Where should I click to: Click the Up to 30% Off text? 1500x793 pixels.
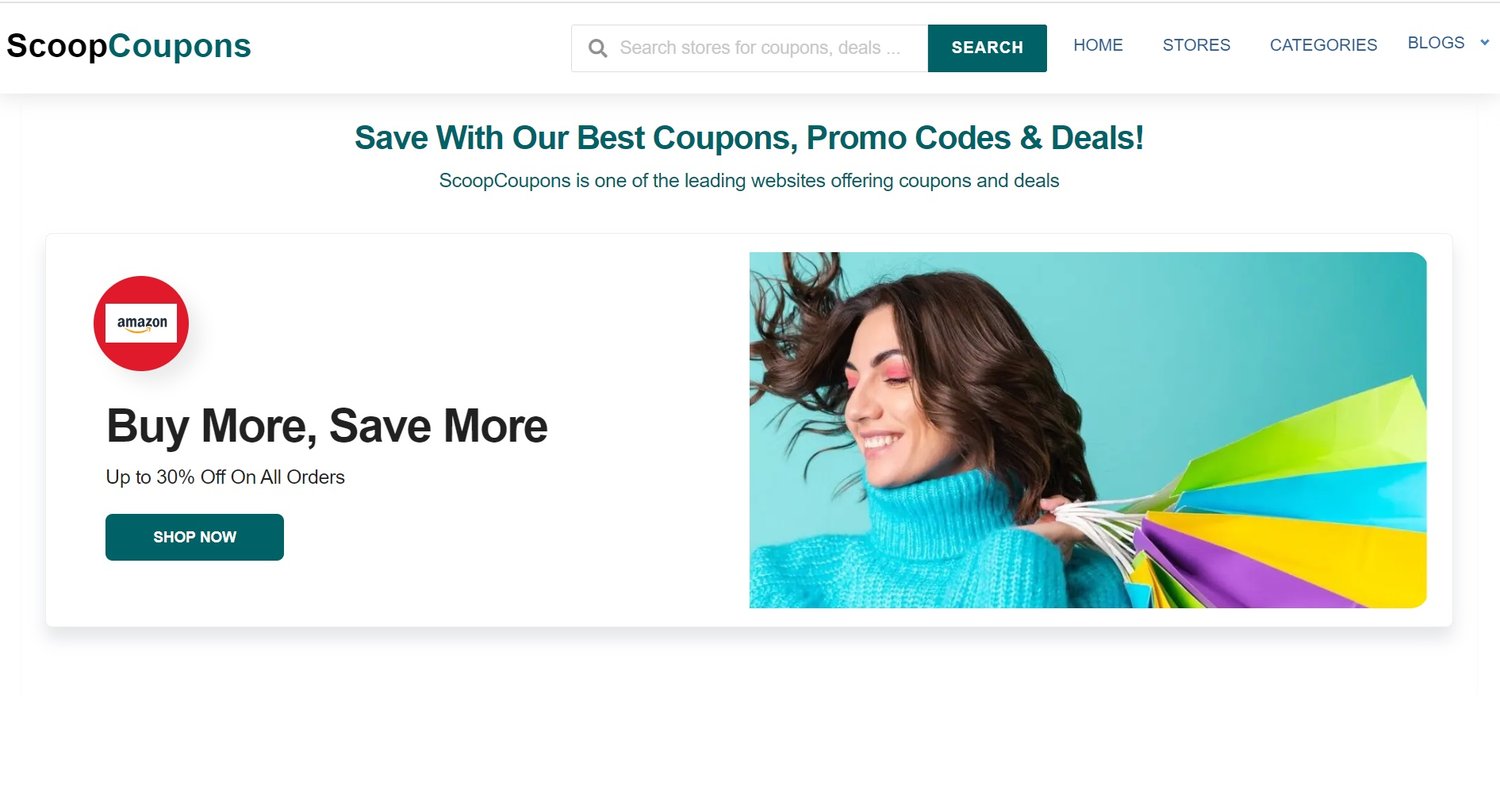[x=225, y=477]
